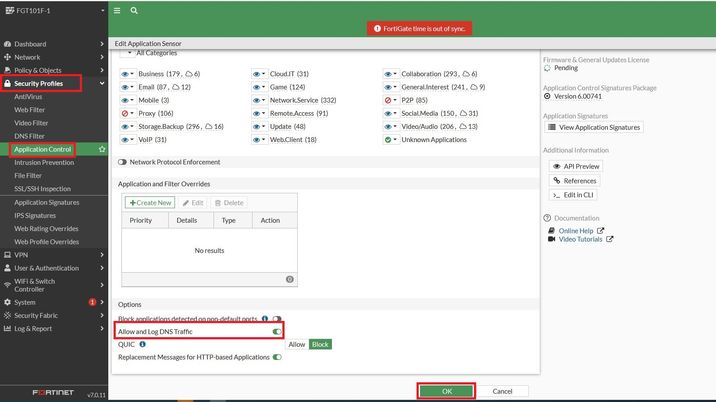
Task: Click the favorite star beside Application Control
Action: pos(102,149)
